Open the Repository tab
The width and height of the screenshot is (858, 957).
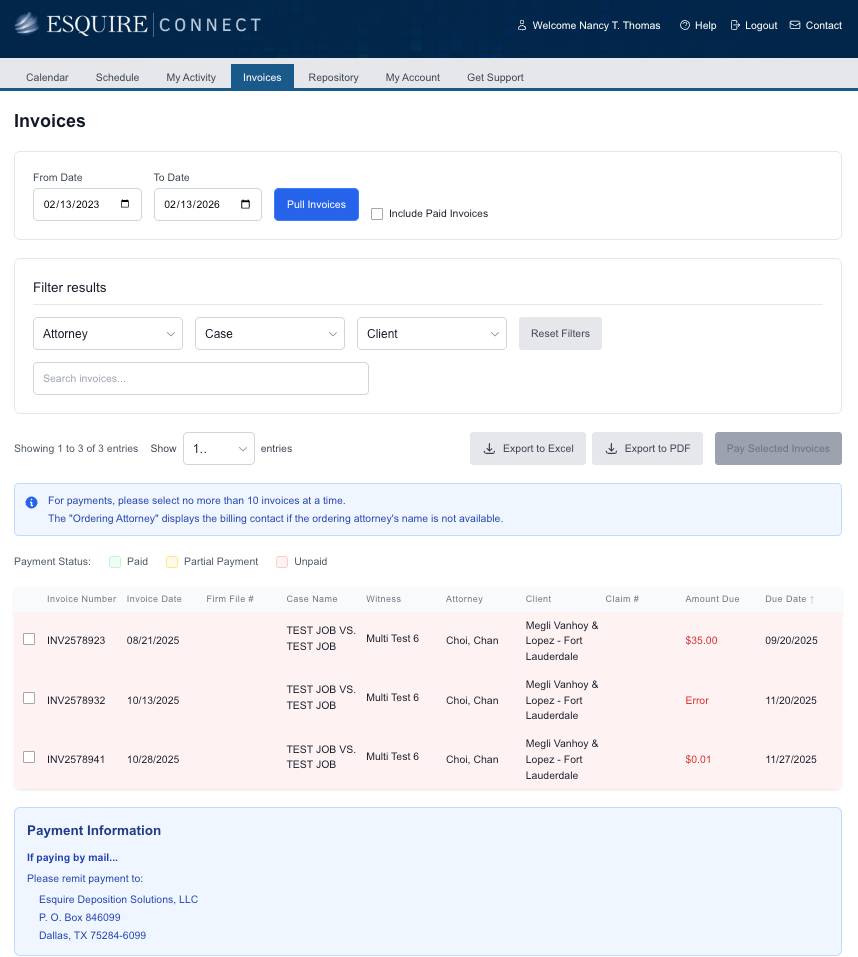[333, 78]
